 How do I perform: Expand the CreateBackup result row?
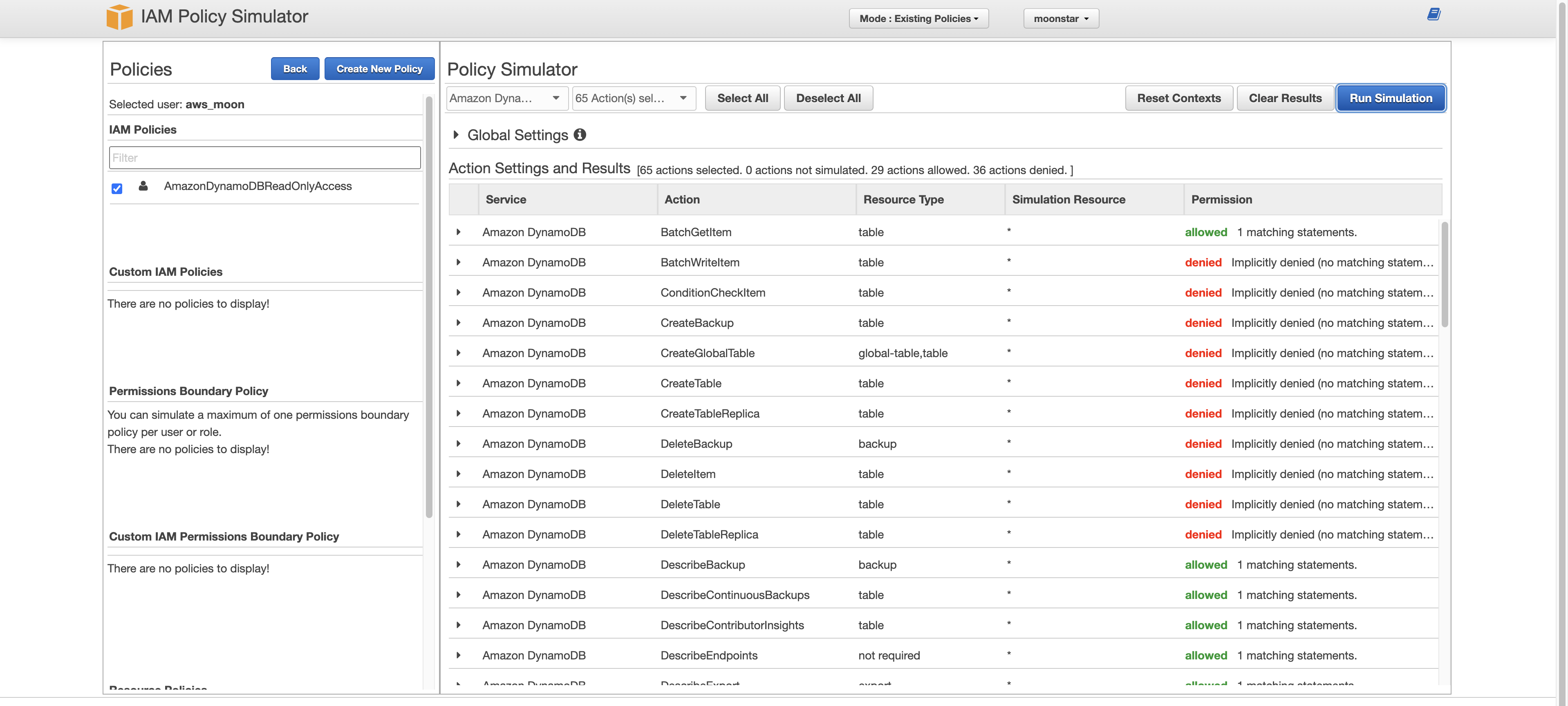pyautogui.click(x=458, y=323)
